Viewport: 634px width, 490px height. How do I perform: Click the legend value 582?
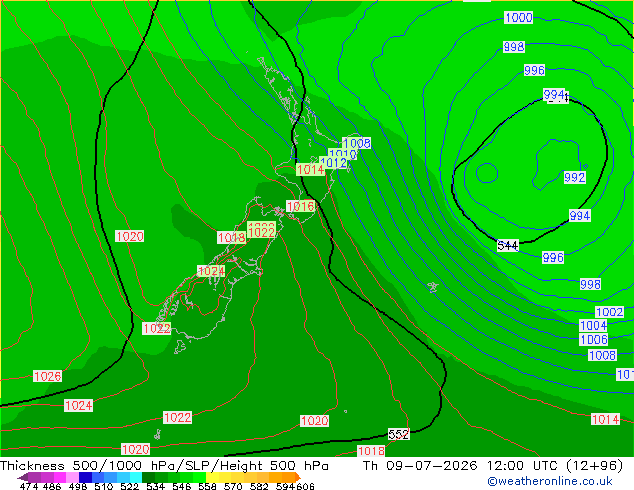[259, 486]
